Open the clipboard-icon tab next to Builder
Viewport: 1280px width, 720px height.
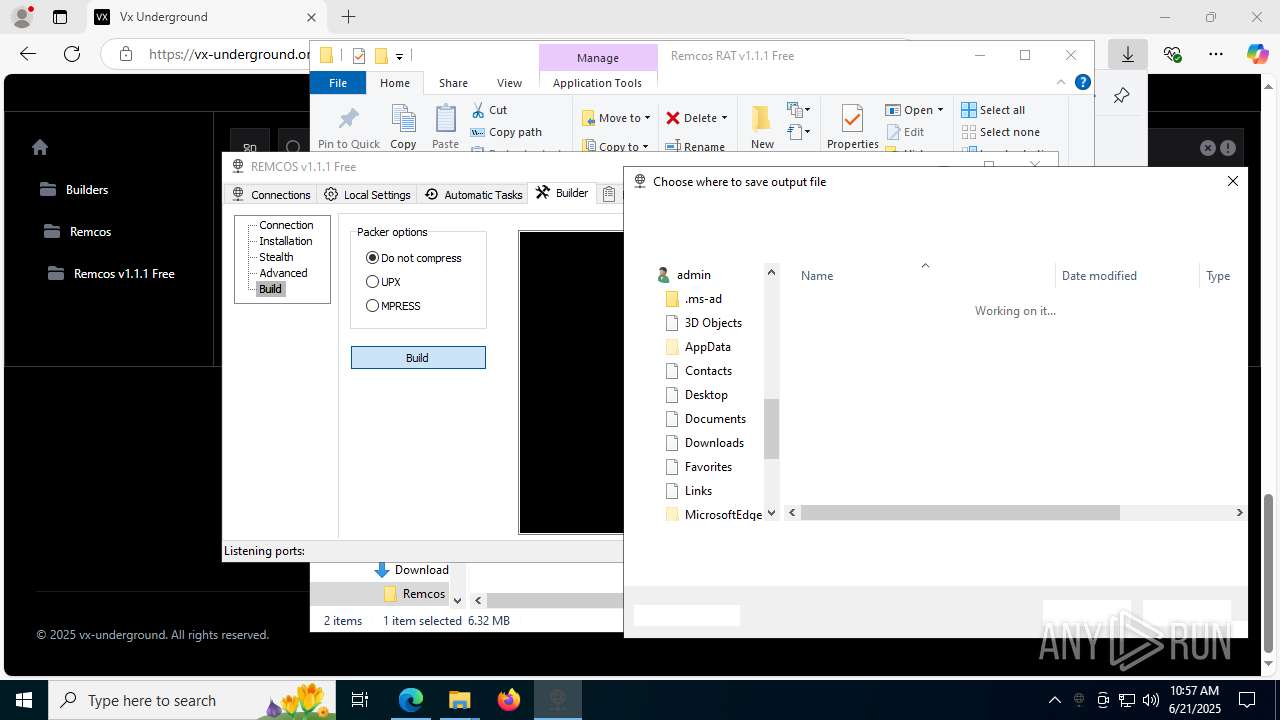tap(609, 194)
